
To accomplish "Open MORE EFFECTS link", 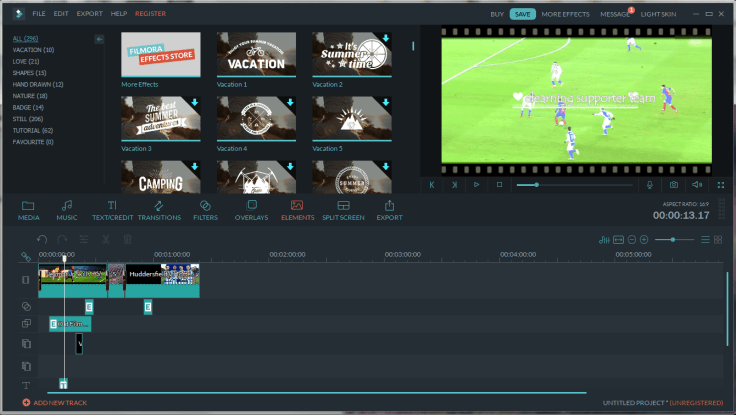I will tap(566, 14).
